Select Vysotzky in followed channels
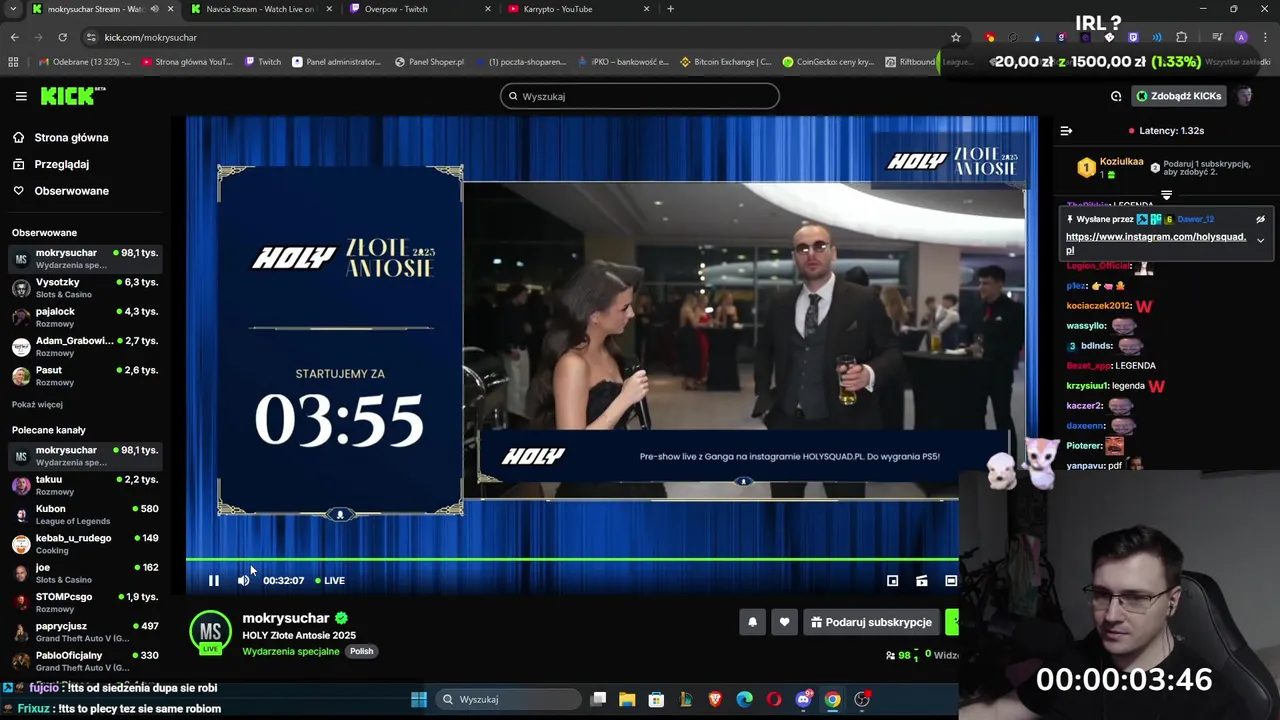 [85, 288]
